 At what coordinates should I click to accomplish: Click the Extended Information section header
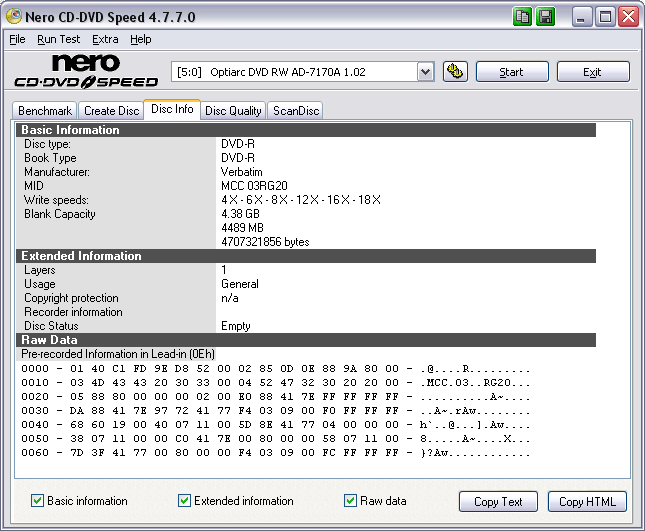[306, 256]
